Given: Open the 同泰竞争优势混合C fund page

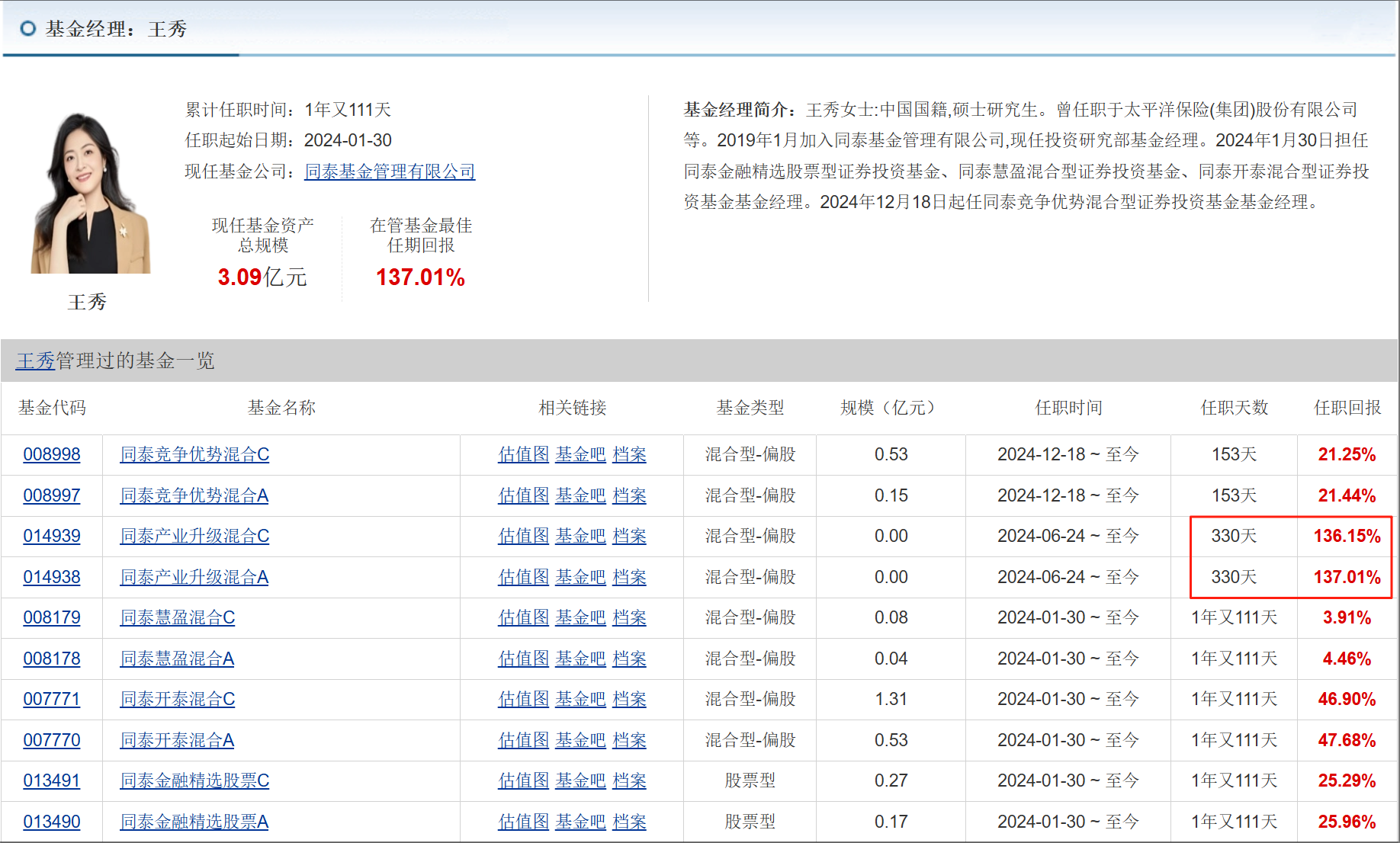Looking at the screenshot, I should pos(194,454).
